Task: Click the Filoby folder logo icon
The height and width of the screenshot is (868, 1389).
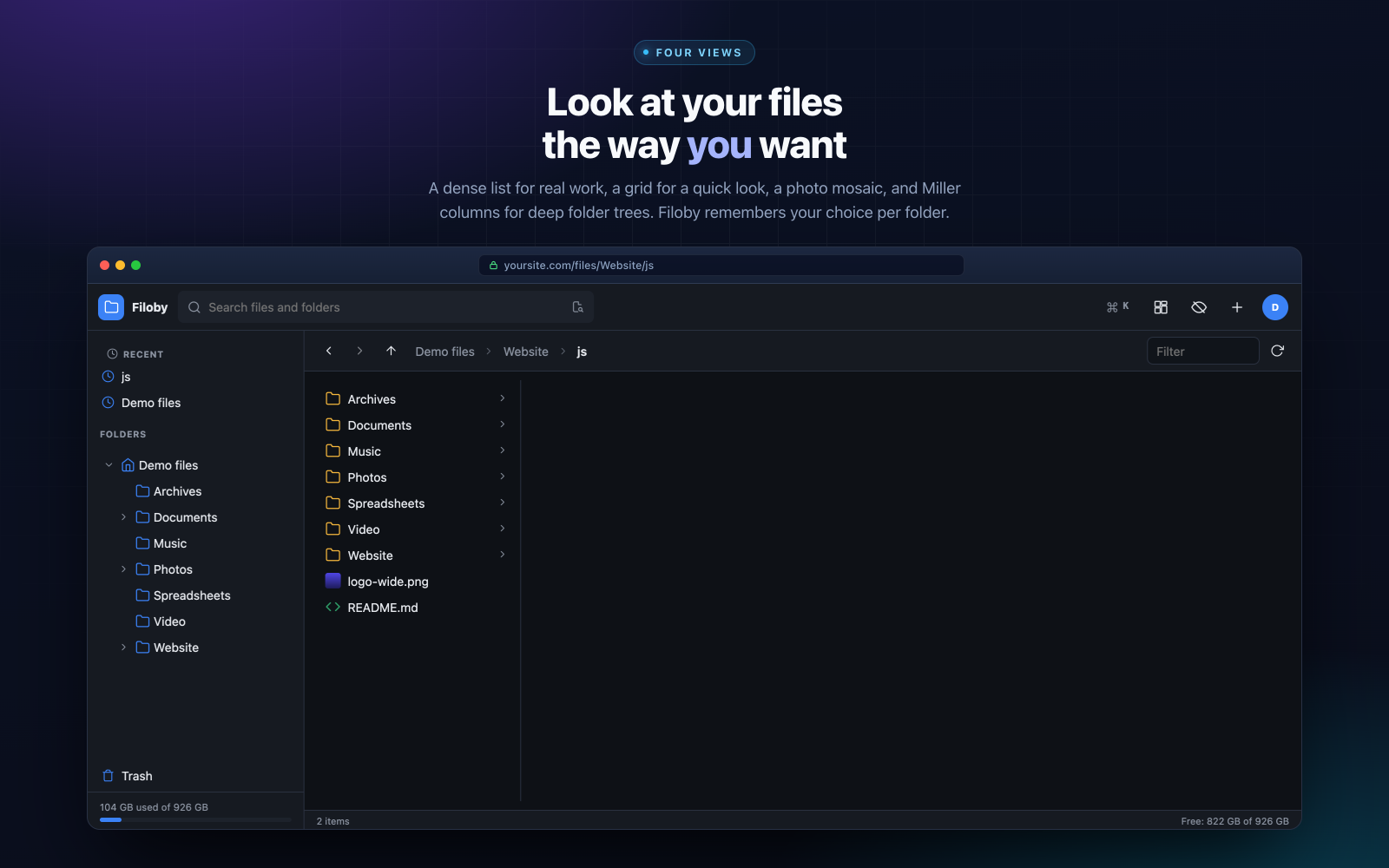Action: coord(111,307)
